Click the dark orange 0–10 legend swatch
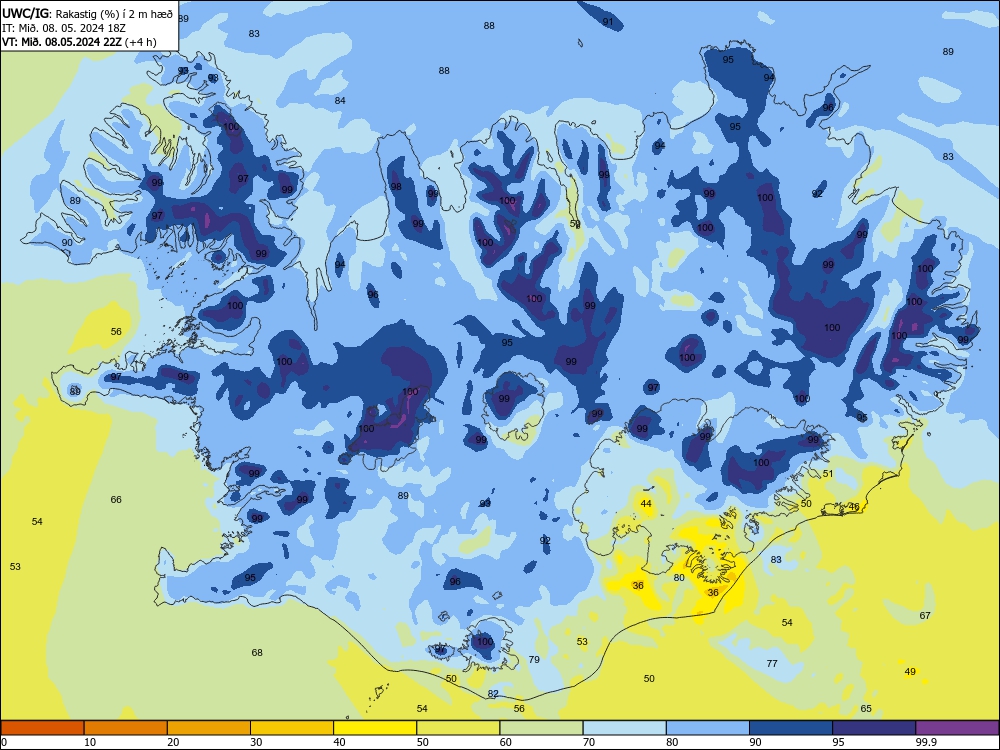Image resolution: width=1000 pixels, height=750 pixels. [x=42, y=728]
